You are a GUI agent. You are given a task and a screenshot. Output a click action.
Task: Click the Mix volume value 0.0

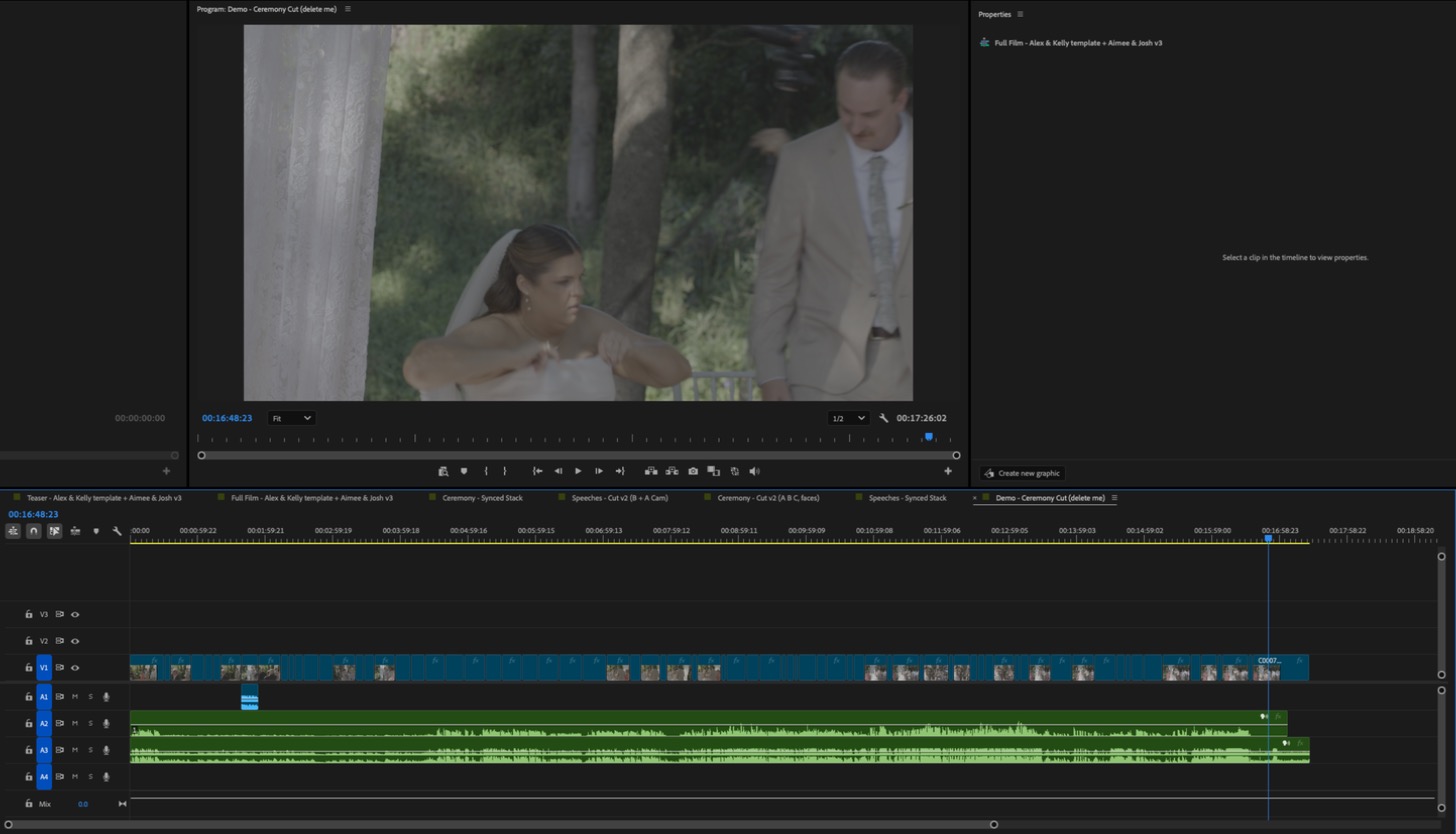point(83,804)
